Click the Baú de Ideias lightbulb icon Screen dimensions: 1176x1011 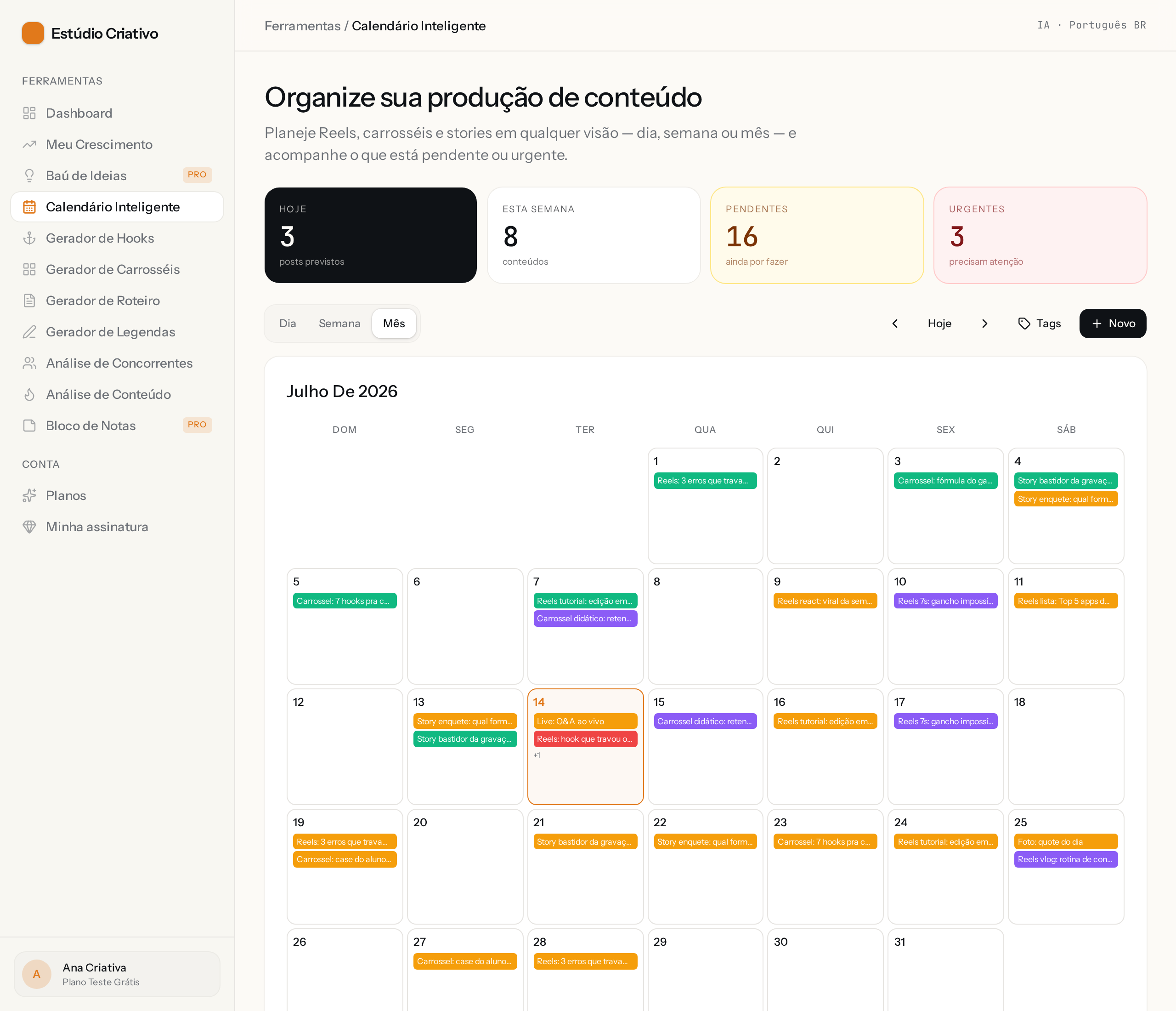coord(29,176)
